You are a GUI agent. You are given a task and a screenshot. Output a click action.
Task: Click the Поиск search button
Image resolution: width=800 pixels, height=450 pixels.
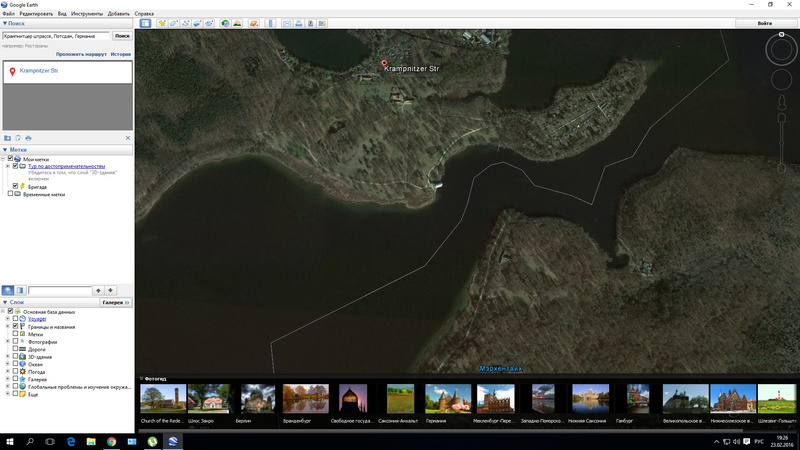122,35
